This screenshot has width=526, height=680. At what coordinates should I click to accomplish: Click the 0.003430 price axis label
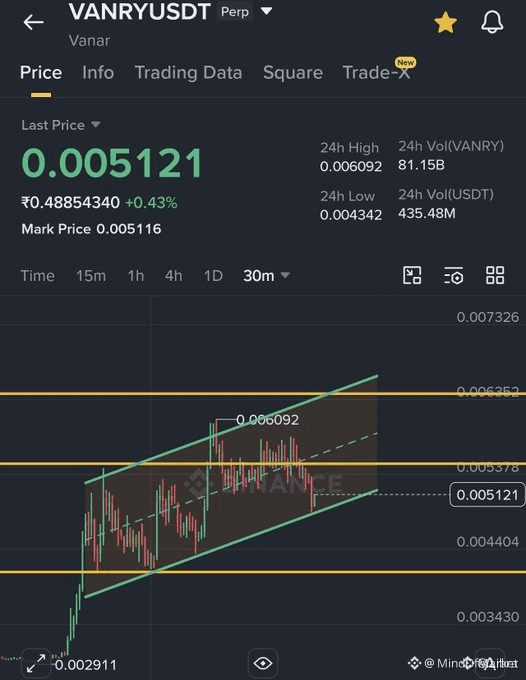click(x=487, y=617)
